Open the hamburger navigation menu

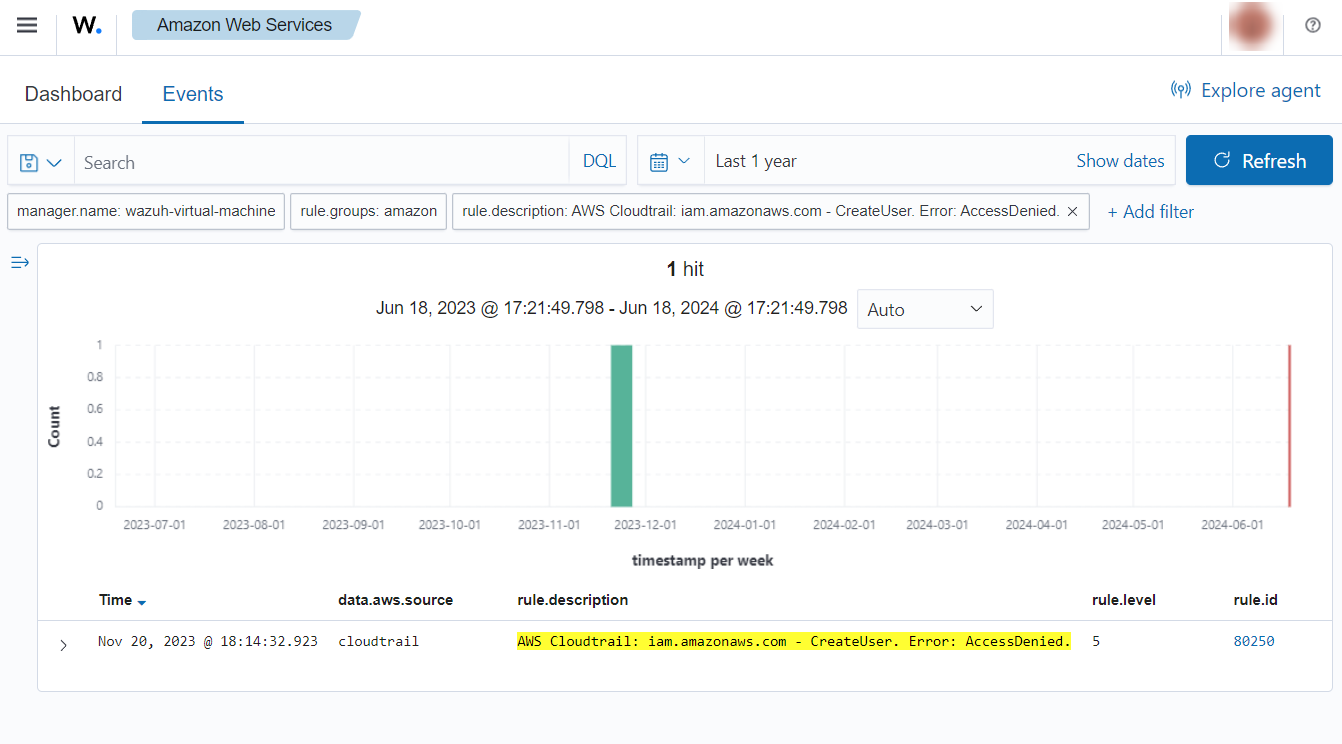point(27,26)
